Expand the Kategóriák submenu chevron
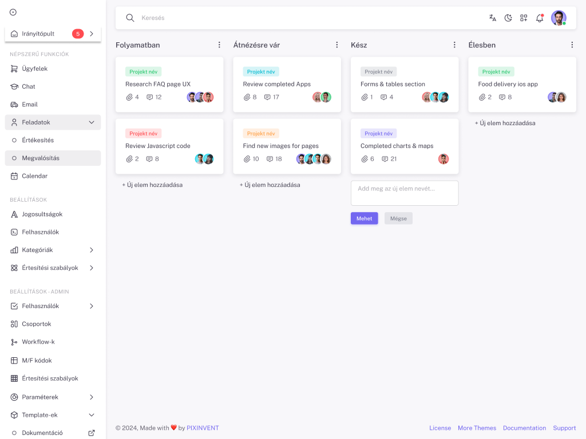Screen dimensions: 586x439 92,250
